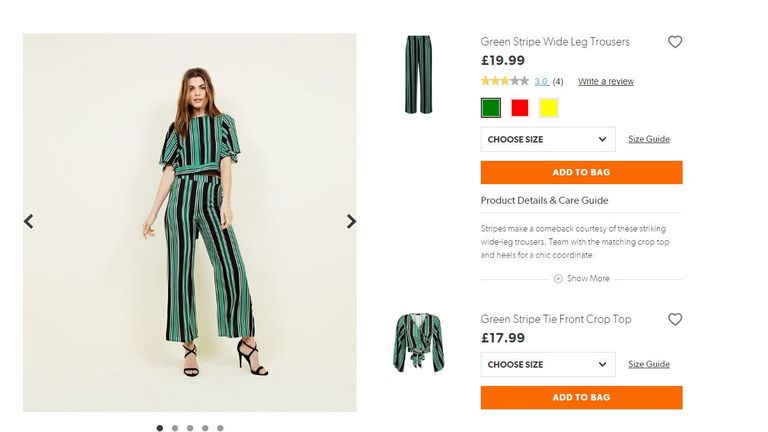The image size is (768, 432).
Task: Favorite the Green Stripe Wide Leg Trousers heart
Action: [675, 42]
